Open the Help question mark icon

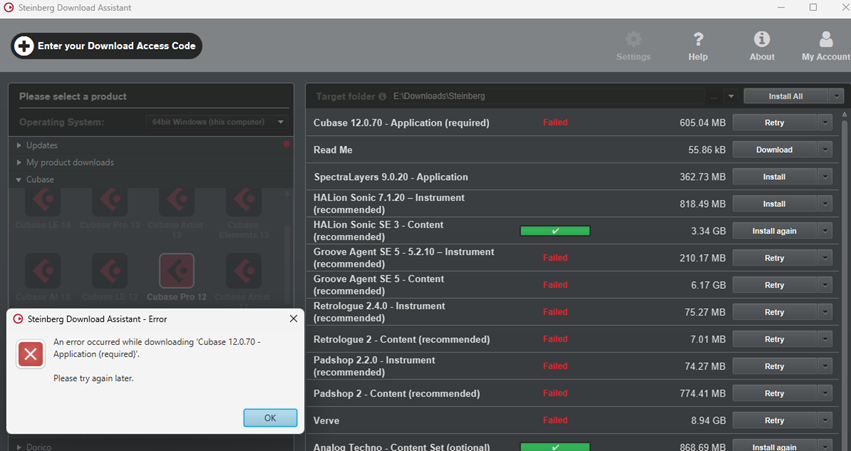(x=698, y=40)
